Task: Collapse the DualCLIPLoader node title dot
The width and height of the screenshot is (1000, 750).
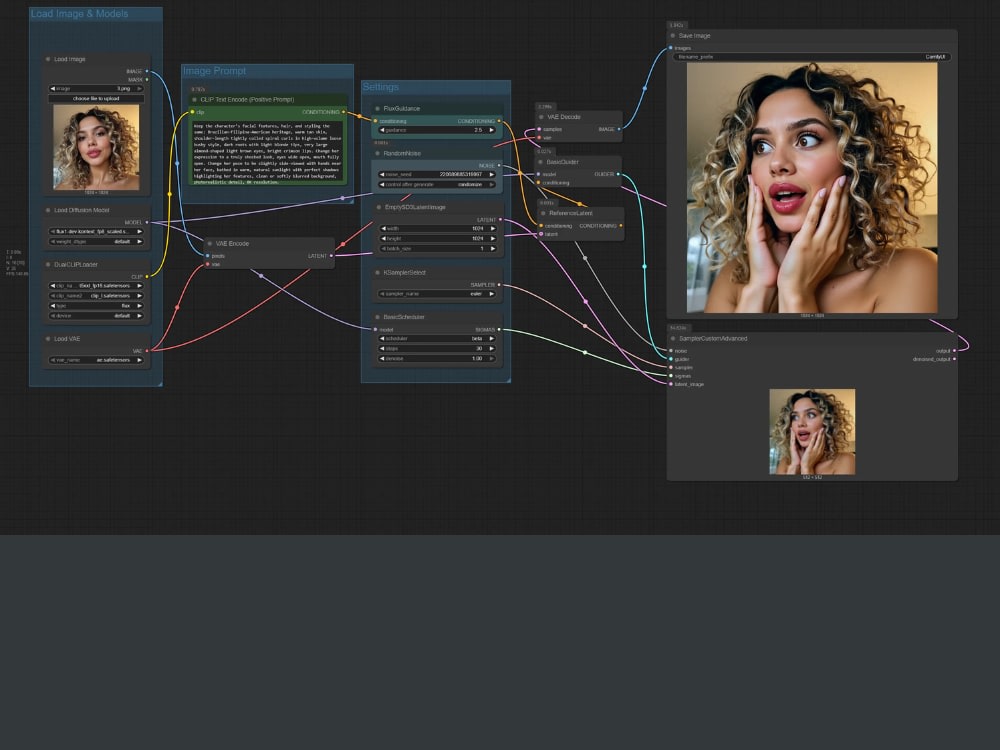Action: 48,264
